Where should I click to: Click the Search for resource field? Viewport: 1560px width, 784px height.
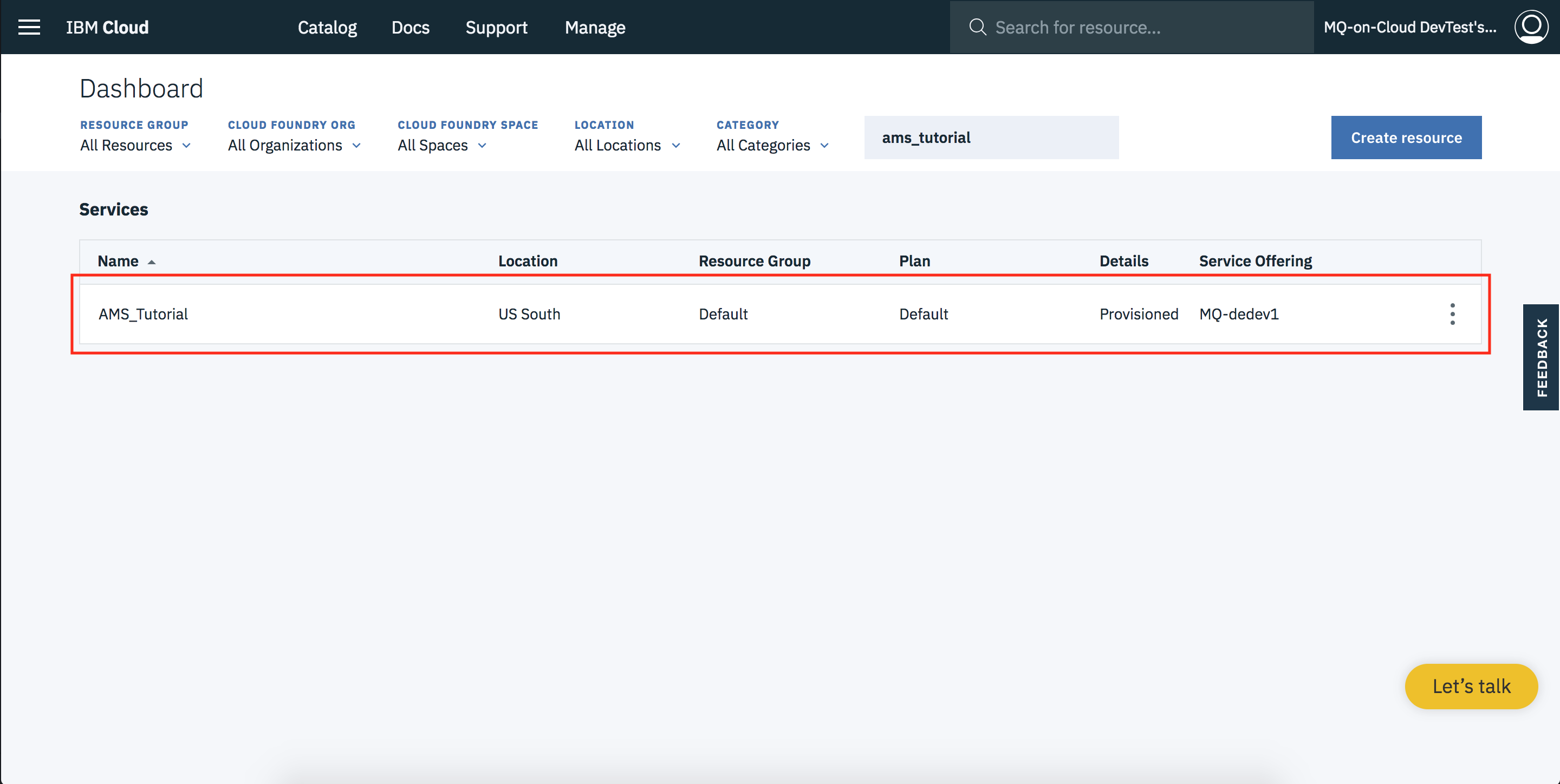(x=1131, y=27)
